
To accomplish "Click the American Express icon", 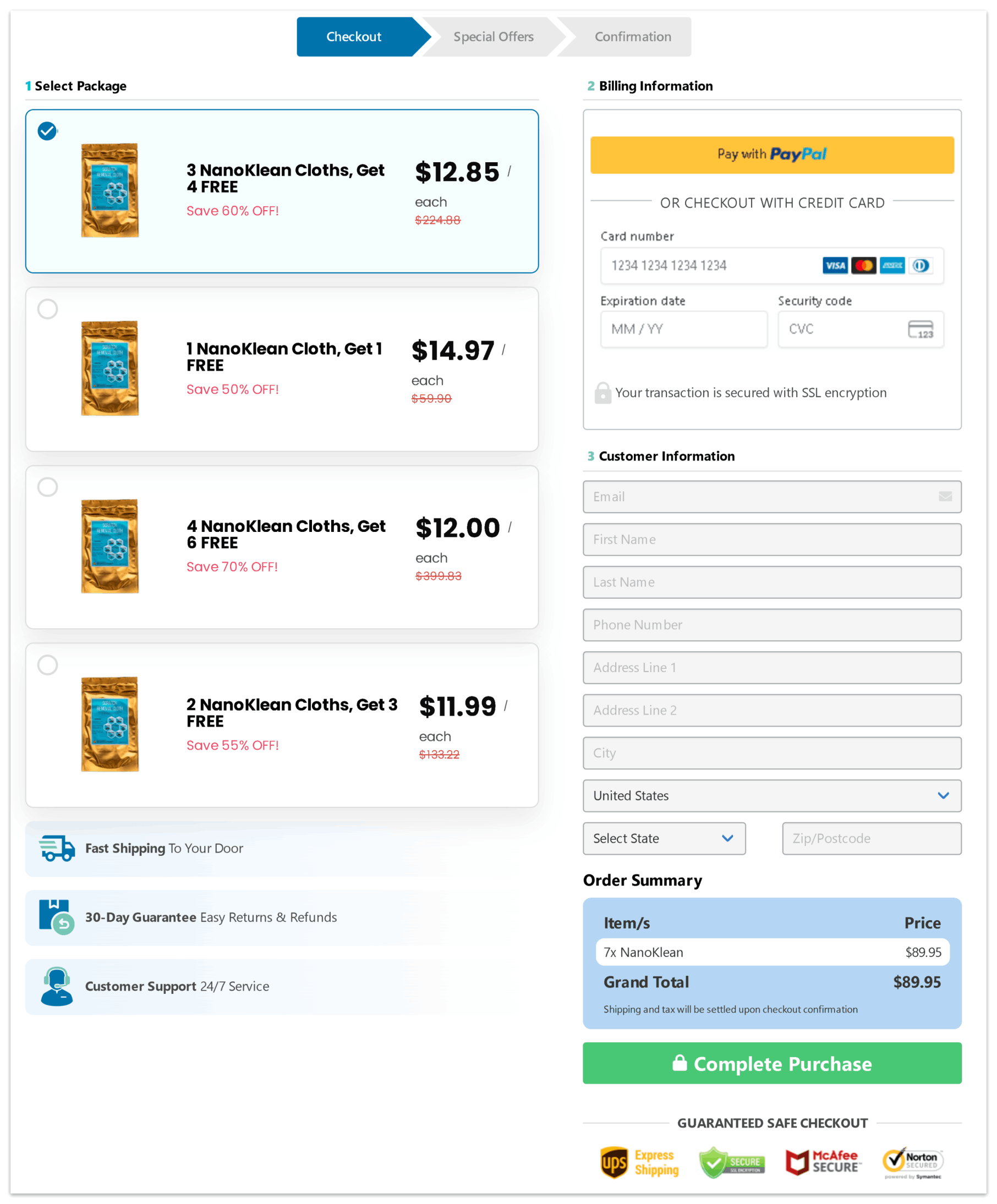I will pos(892,266).
